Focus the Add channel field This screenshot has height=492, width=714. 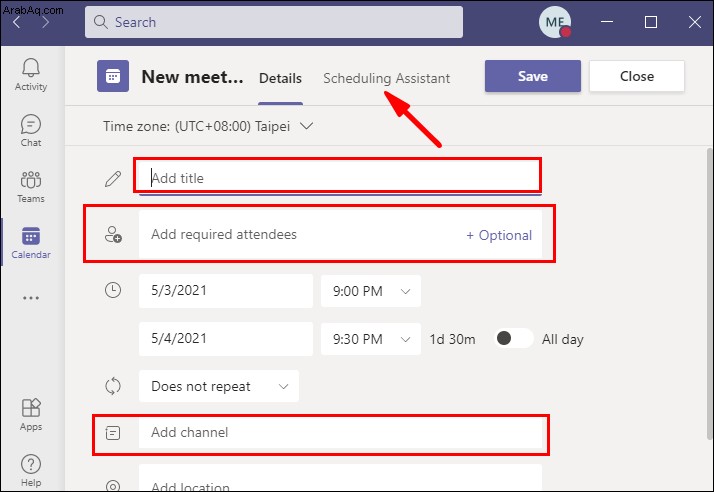(x=340, y=432)
